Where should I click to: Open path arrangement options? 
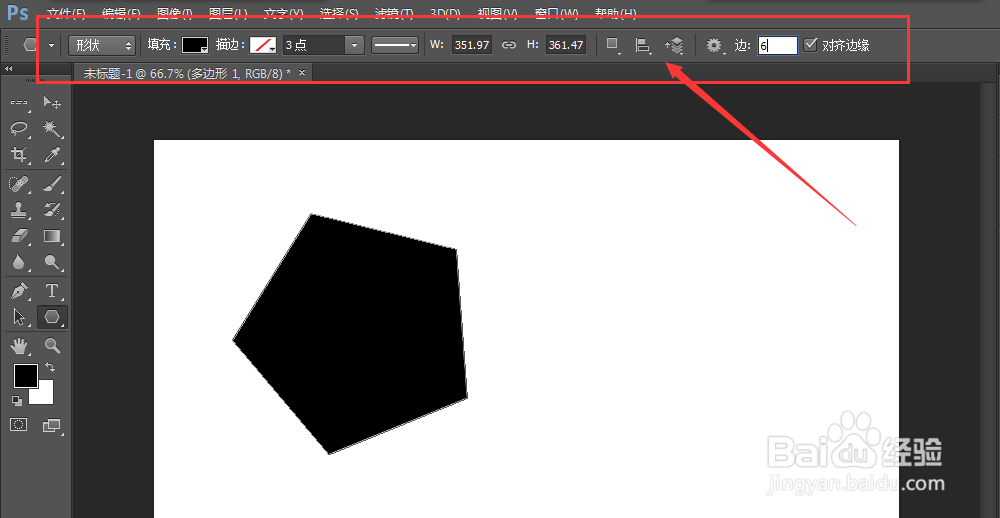click(674, 45)
